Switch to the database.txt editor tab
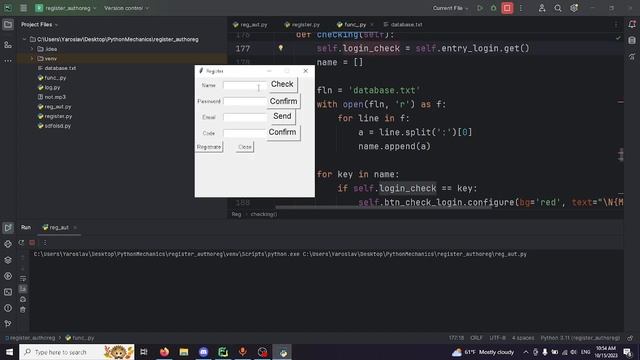 (x=403, y=24)
